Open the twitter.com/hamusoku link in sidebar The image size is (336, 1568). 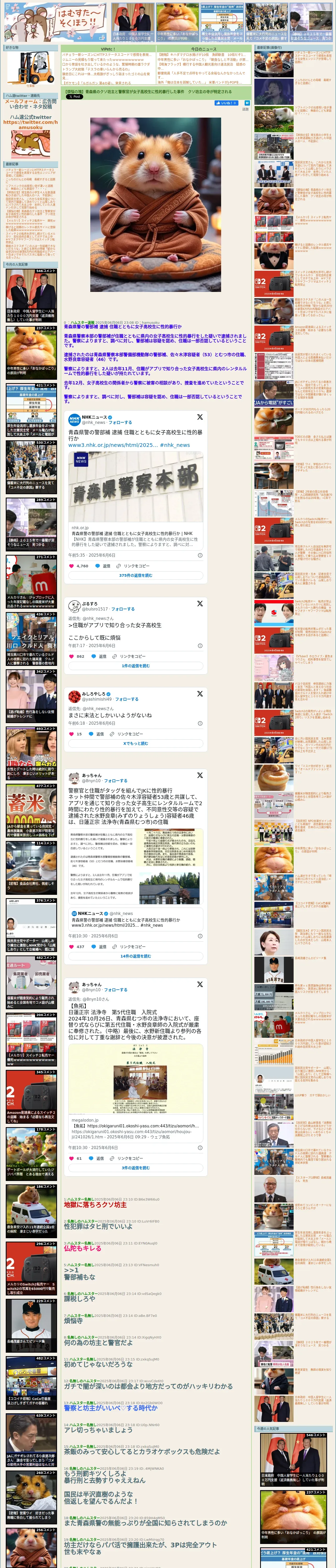pyautogui.click(x=31, y=125)
